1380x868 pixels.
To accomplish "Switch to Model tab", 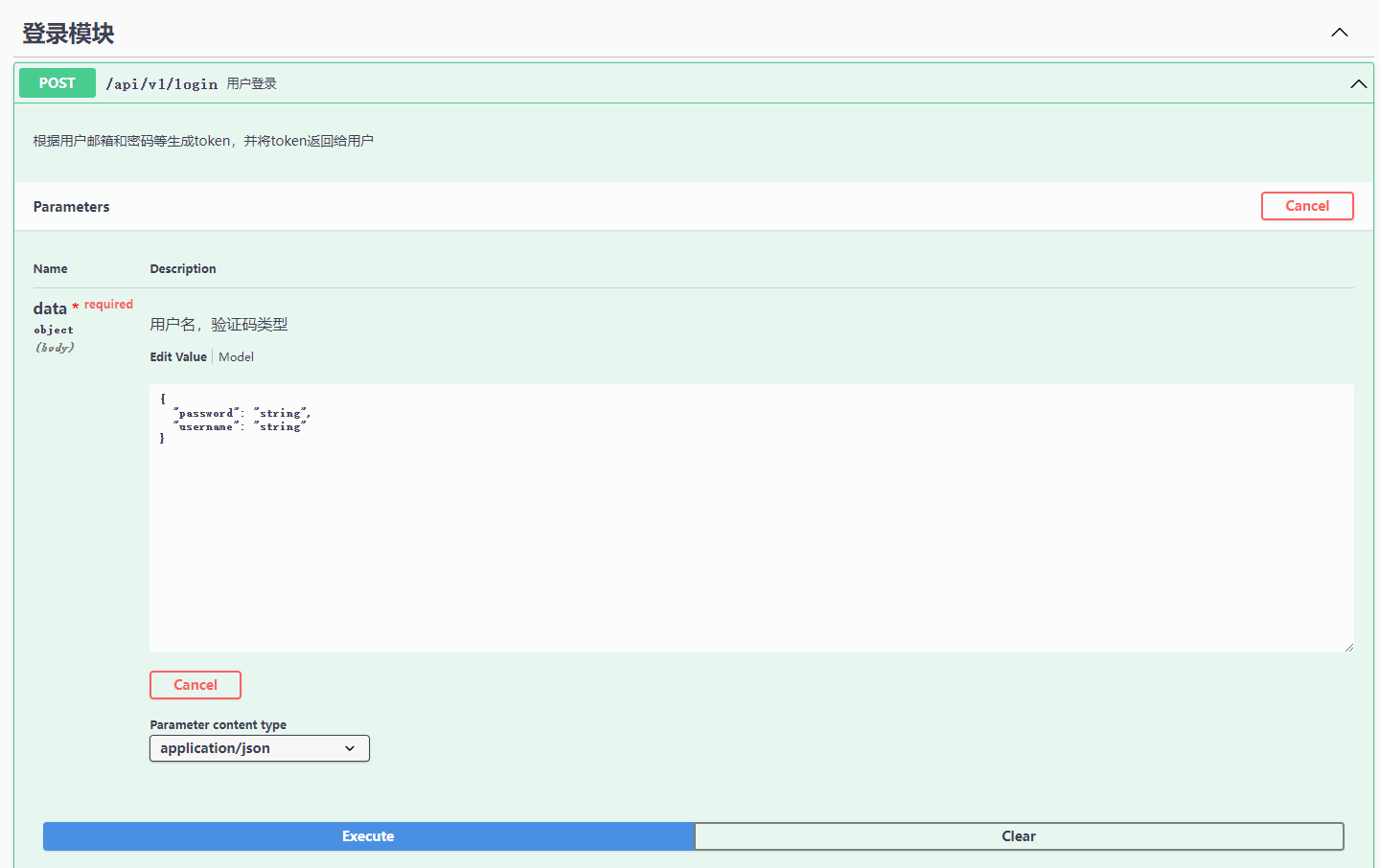I will point(236,357).
